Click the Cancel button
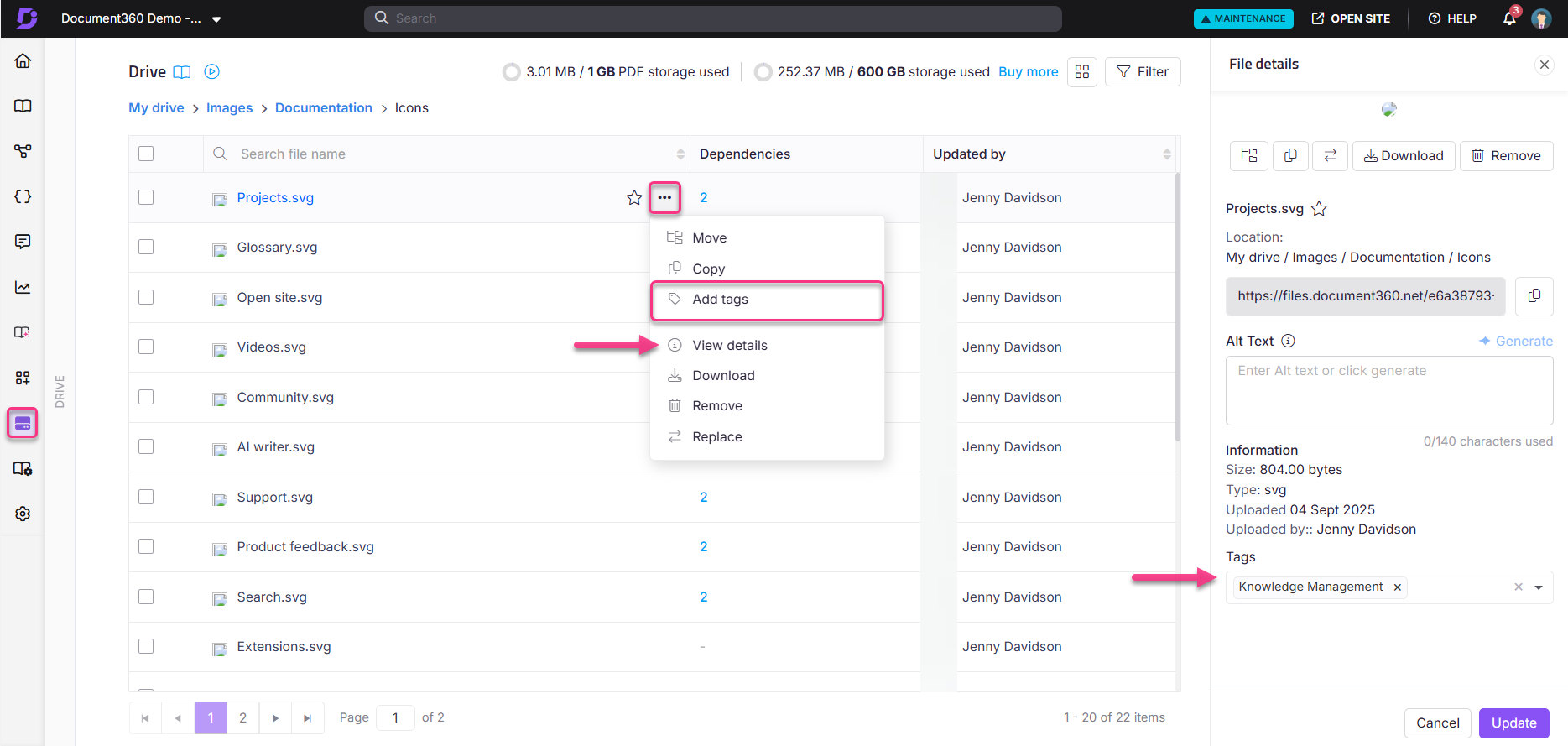This screenshot has height=746, width=1568. [1438, 723]
